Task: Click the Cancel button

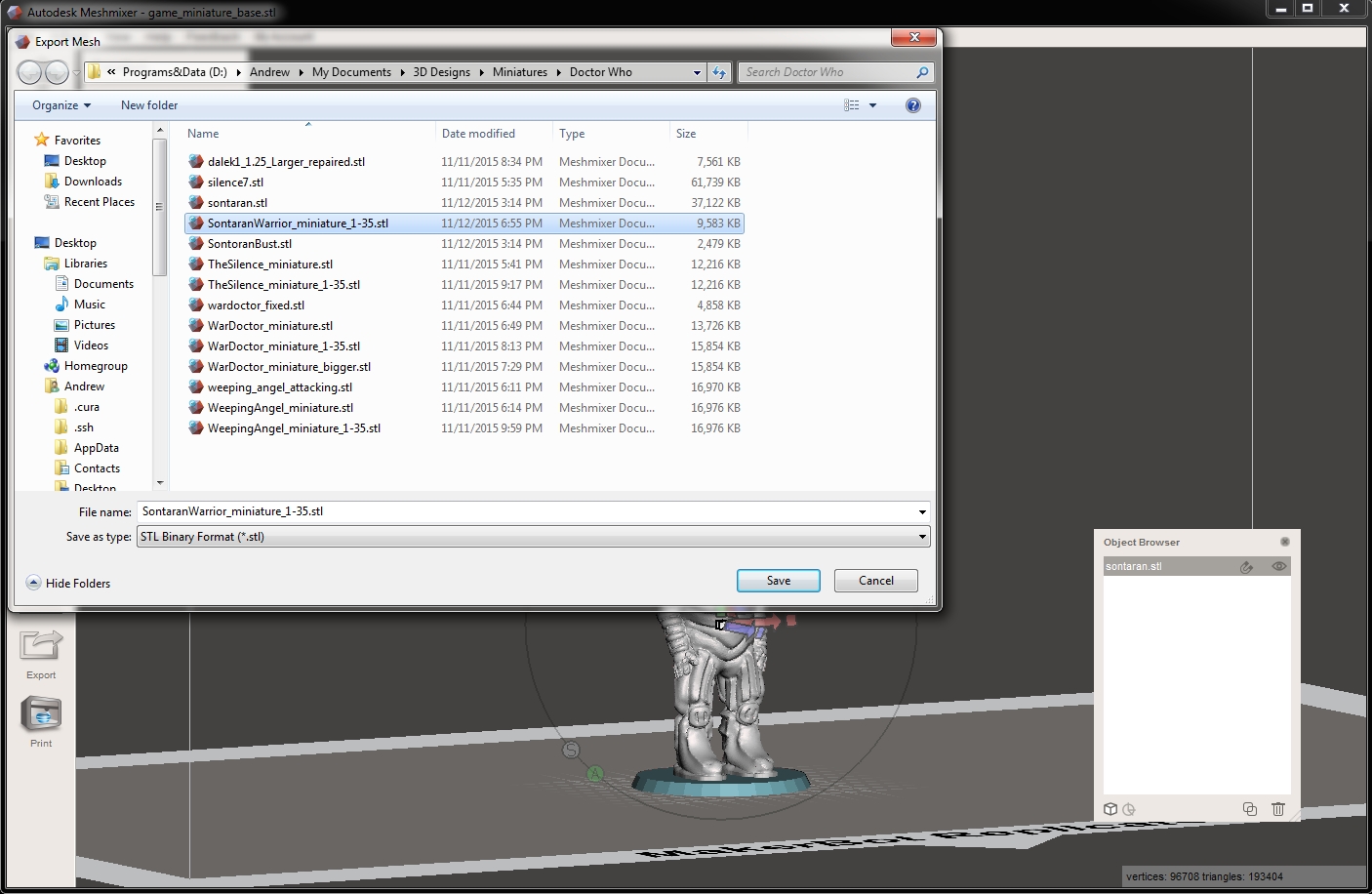Action: point(876,581)
